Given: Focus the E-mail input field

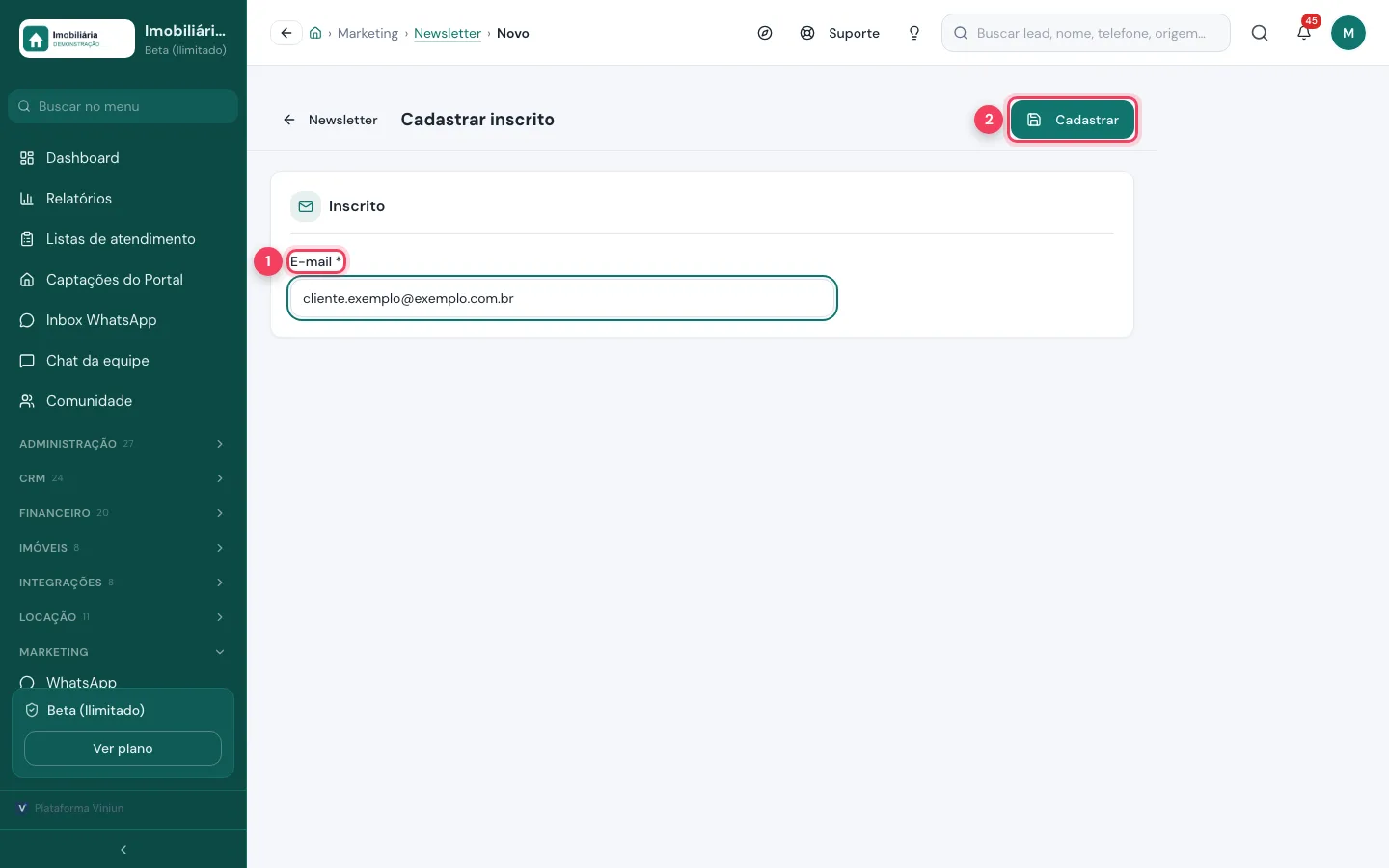Looking at the screenshot, I should 562,298.
